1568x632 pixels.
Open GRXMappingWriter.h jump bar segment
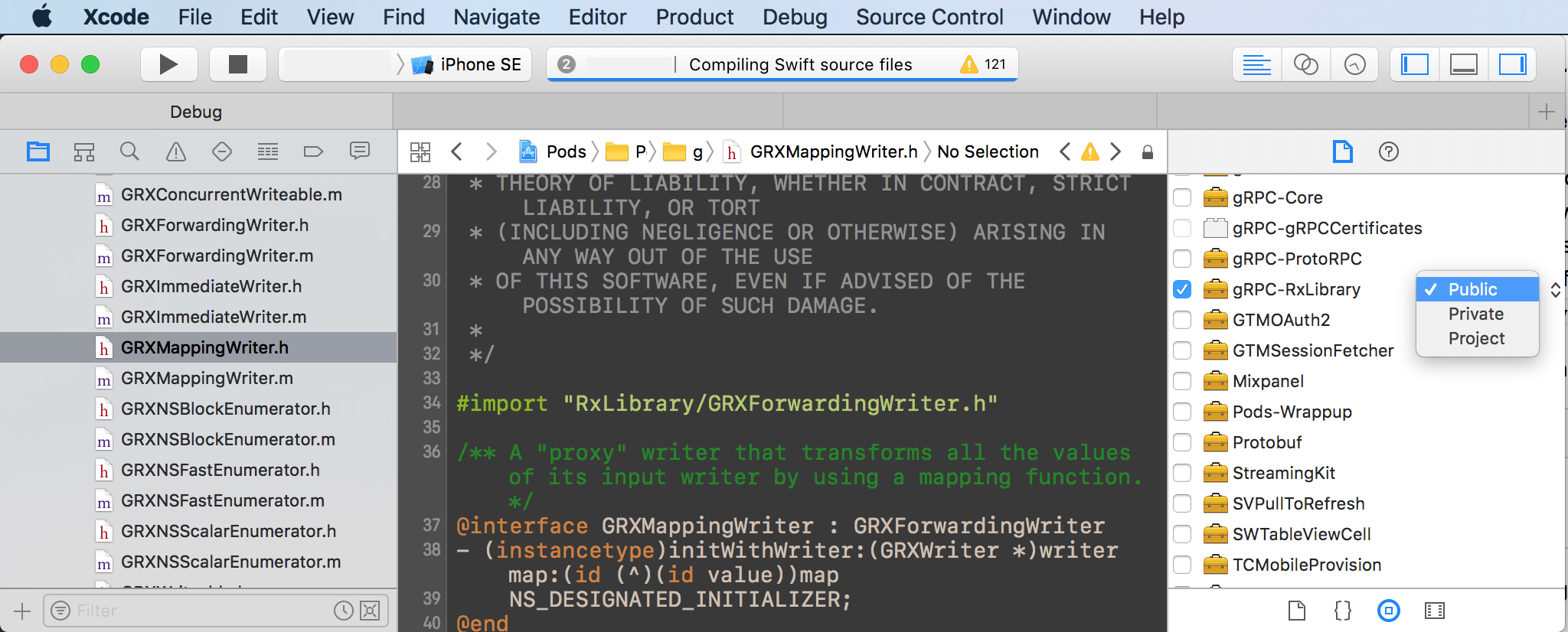click(x=821, y=151)
